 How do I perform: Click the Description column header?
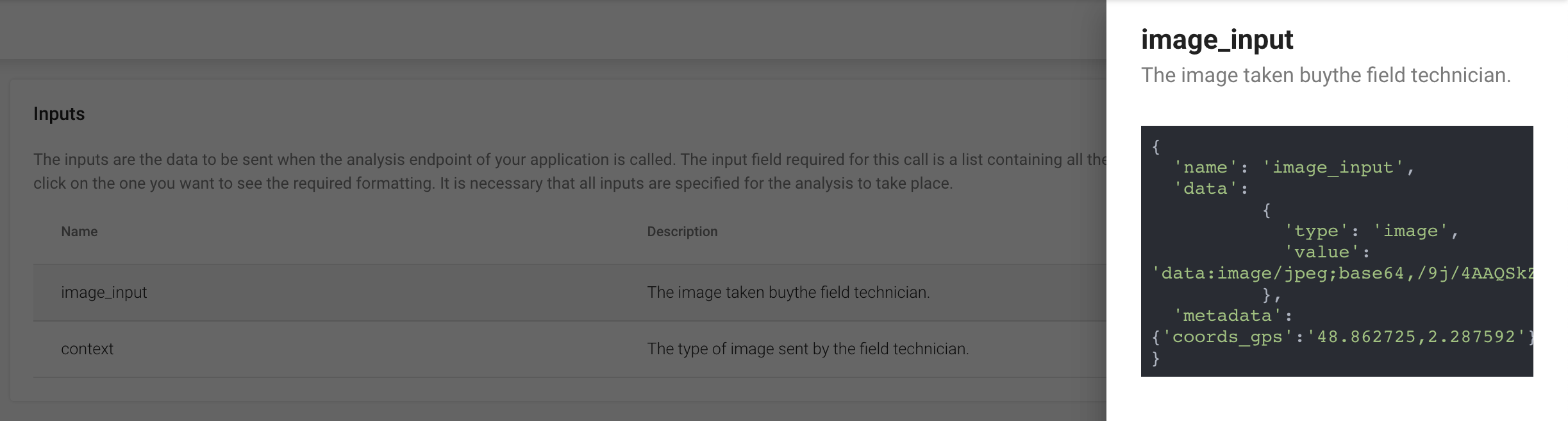pyautogui.click(x=682, y=232)
